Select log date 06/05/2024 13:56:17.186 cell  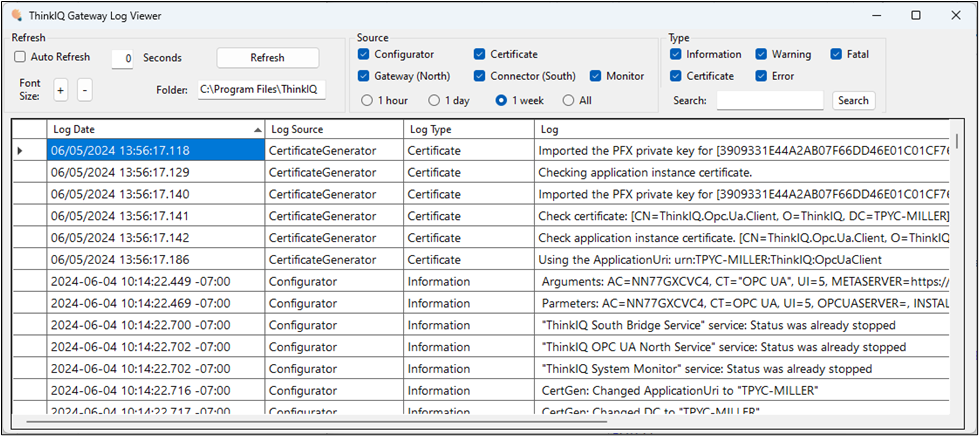[x=156, y=260]
